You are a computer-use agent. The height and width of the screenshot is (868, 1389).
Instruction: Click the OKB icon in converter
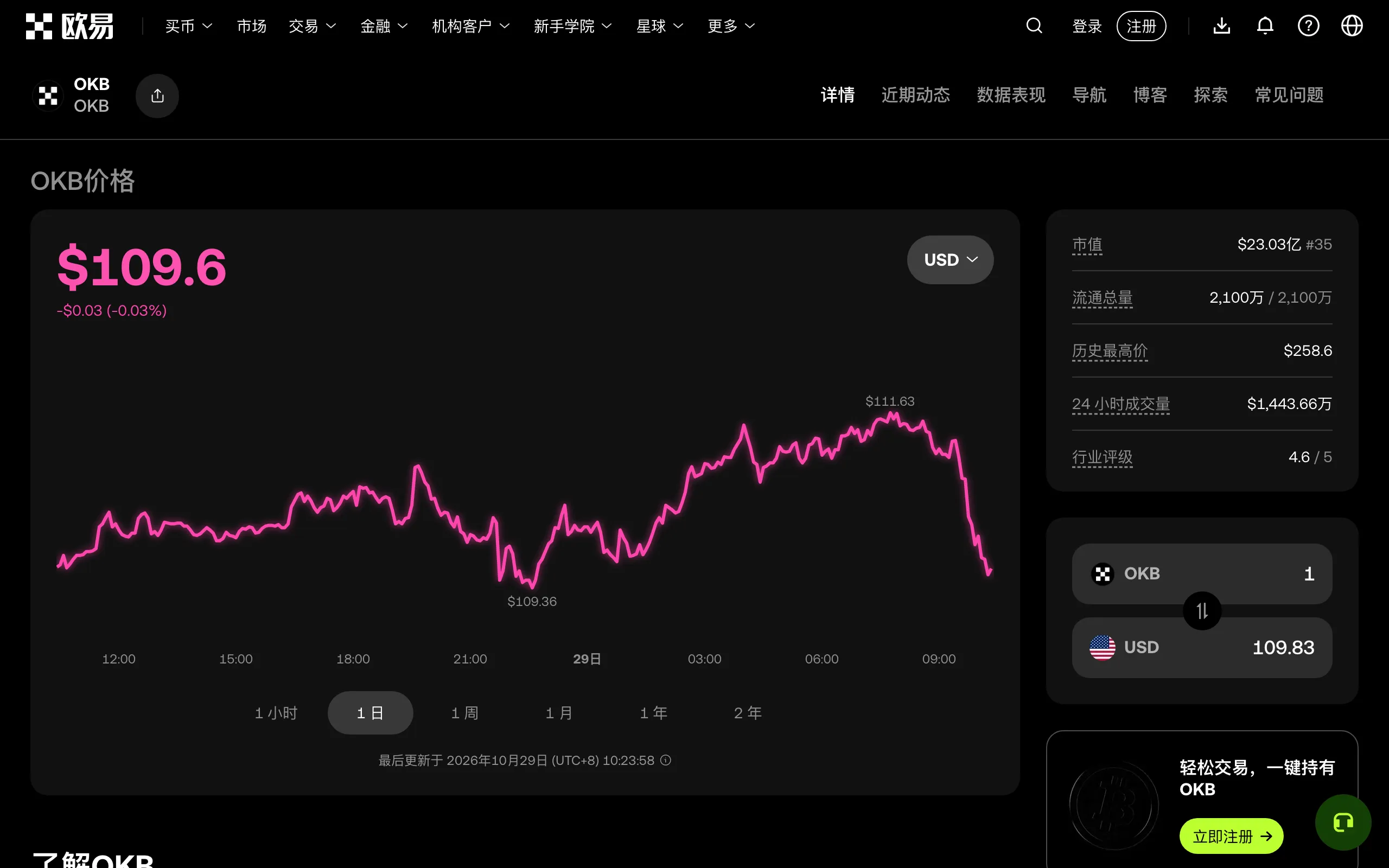(1102, 573)
